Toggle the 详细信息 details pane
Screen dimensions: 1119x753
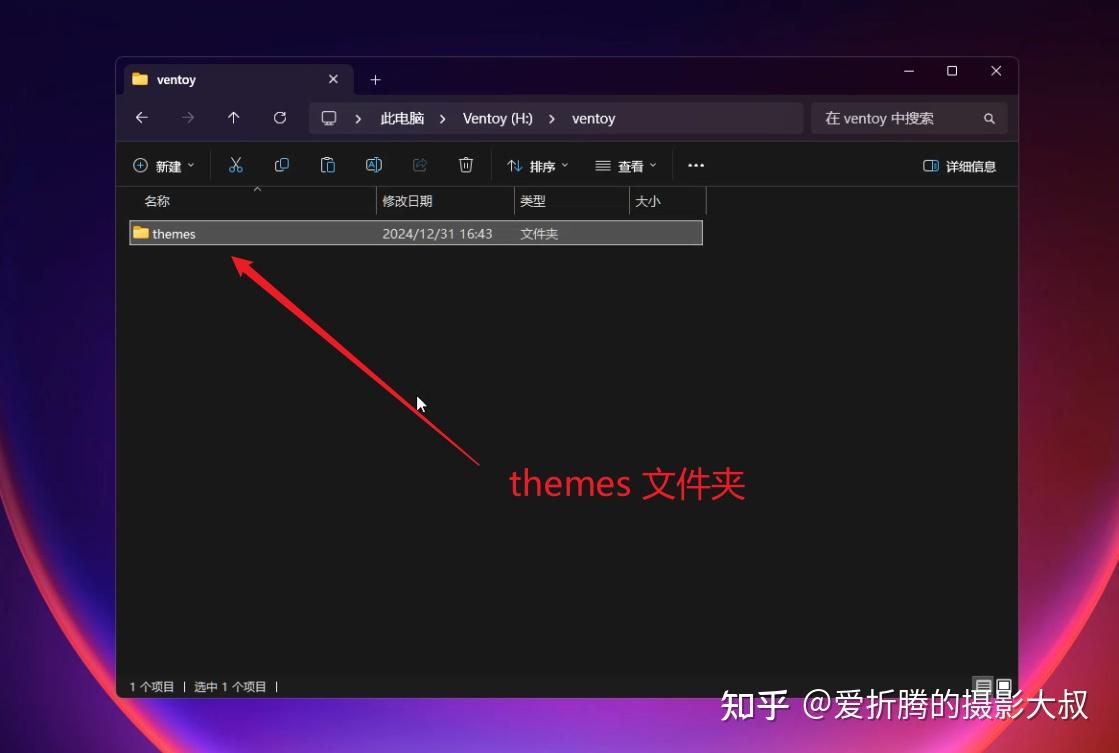[x=960, y=166]
